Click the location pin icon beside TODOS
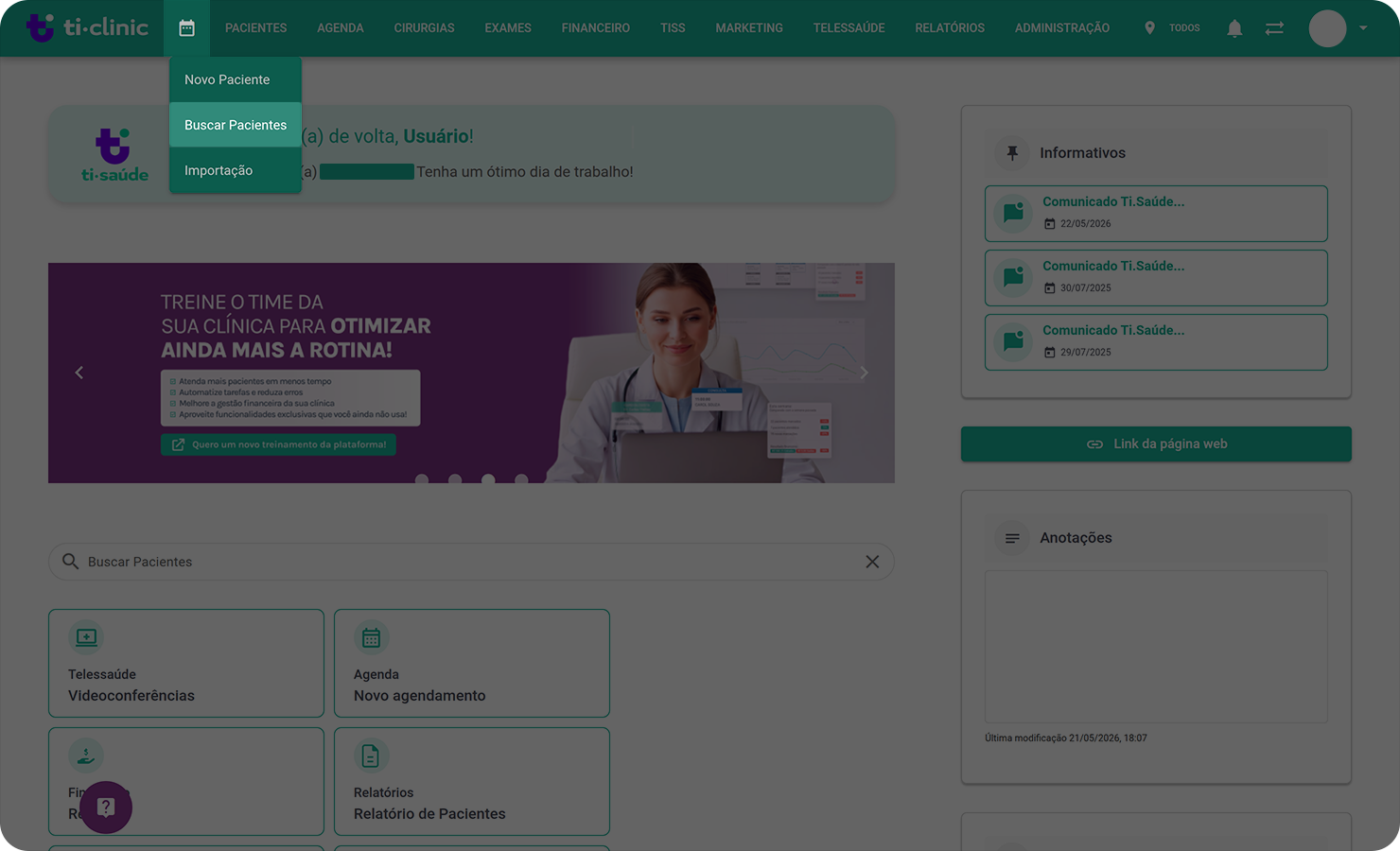The width and height of the screenshot is (1400, 851). pos(1149,28)
